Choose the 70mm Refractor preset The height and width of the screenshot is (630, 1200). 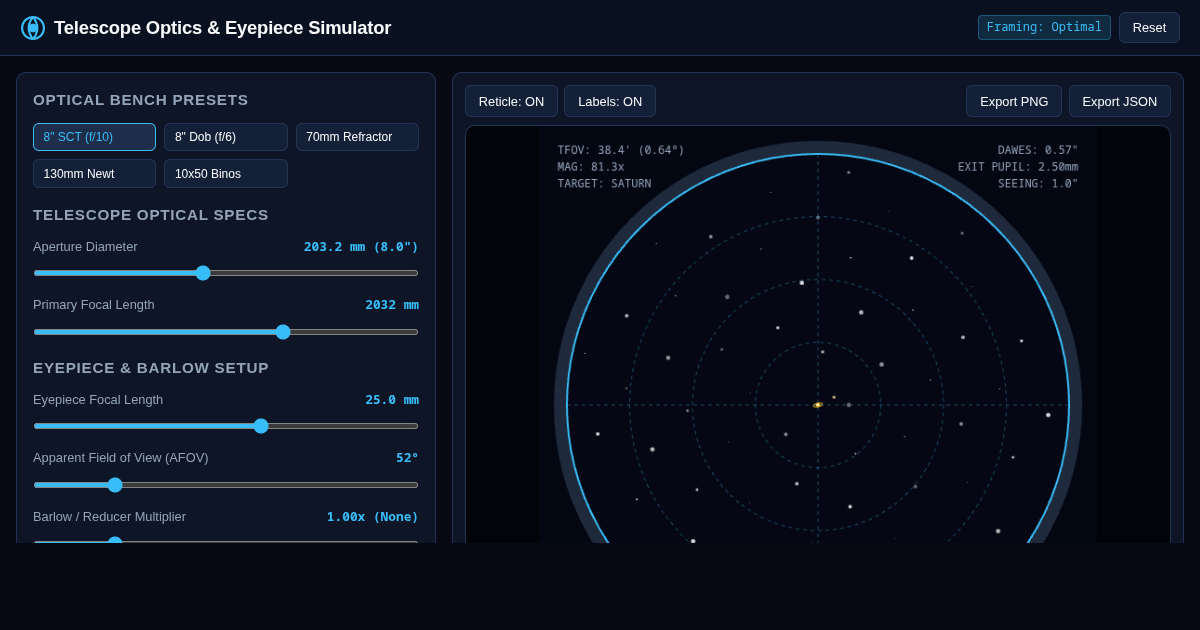click(x=357, y=137)
